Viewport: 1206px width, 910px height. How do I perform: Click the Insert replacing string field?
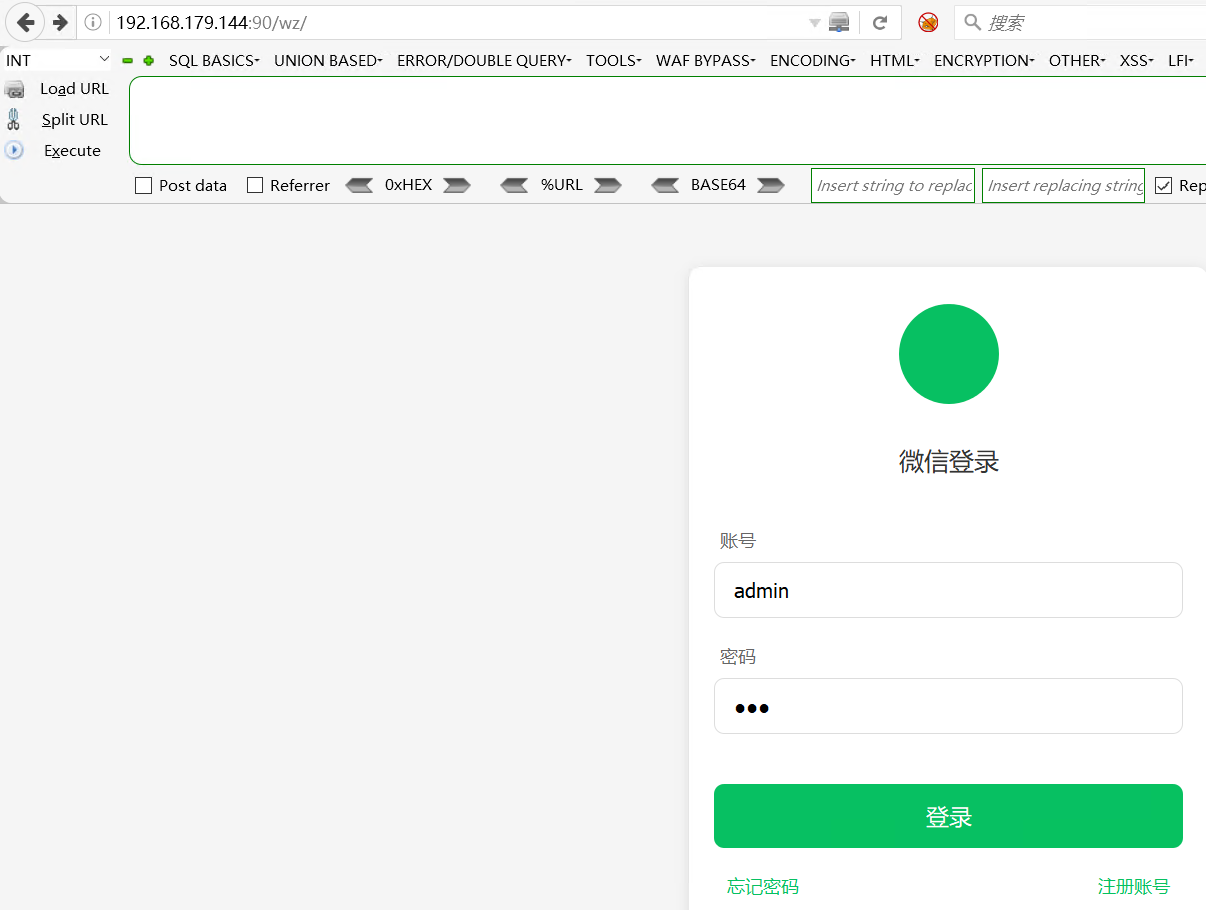(1063, 185)
